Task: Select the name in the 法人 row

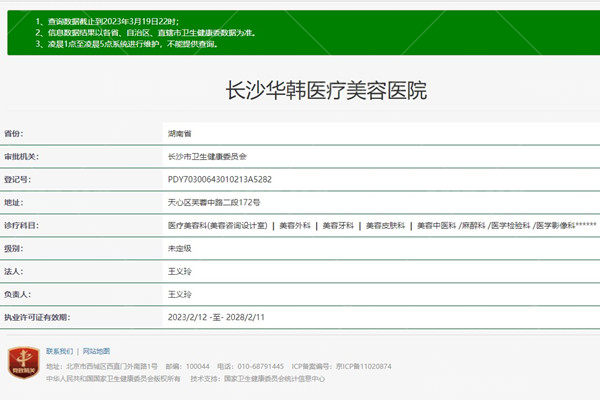Action: [x=179, y=271]
